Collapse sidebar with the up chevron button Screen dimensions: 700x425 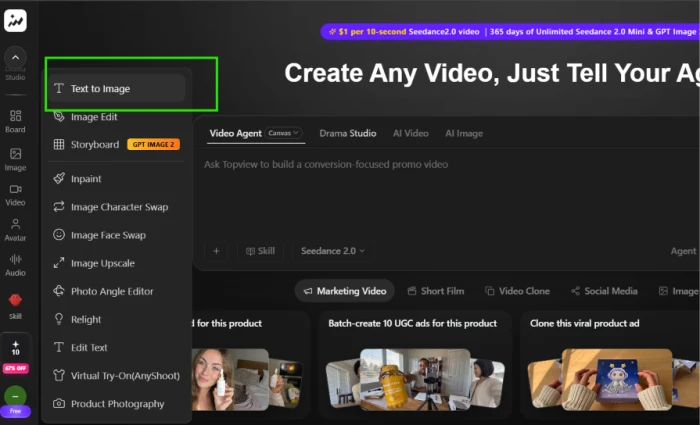point(15,57)
